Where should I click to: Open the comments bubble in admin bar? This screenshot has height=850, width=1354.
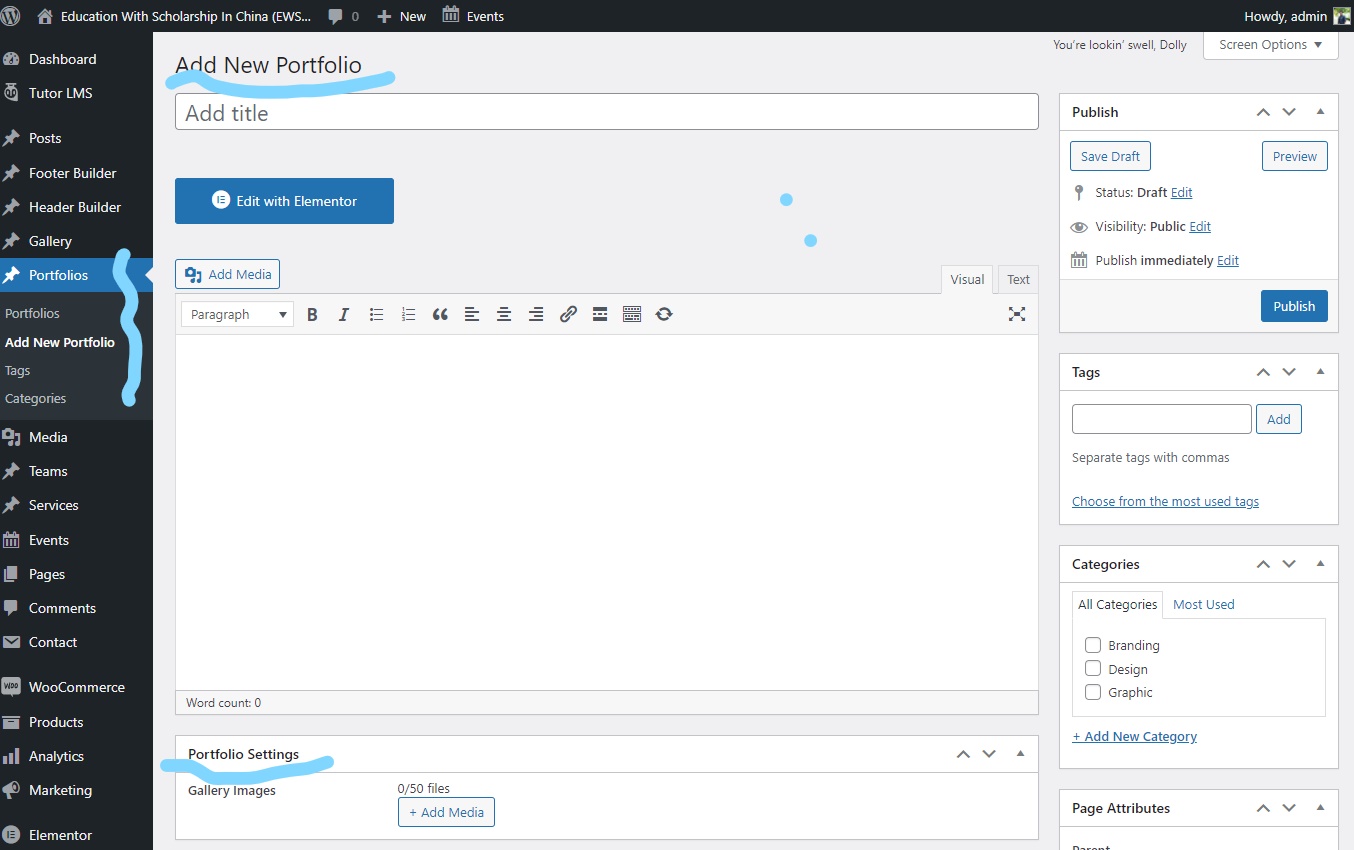[x=343, y=16]
